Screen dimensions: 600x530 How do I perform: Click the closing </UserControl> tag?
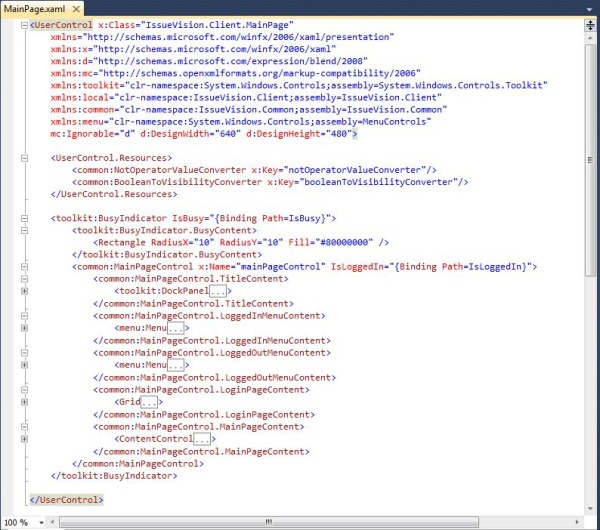(66, 500)
